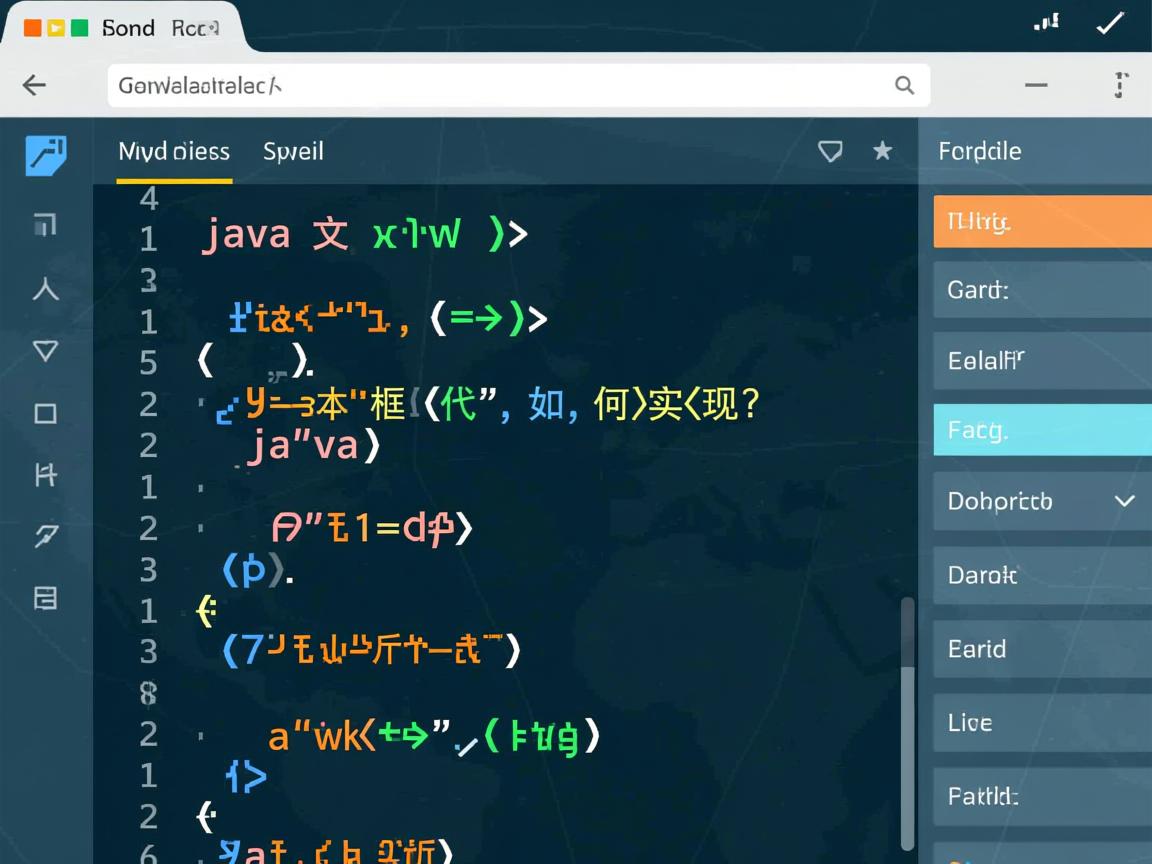Select the blue pen tool icon in sidebar
This screenshot has width=1152, height=864.
tap(45, 156)
